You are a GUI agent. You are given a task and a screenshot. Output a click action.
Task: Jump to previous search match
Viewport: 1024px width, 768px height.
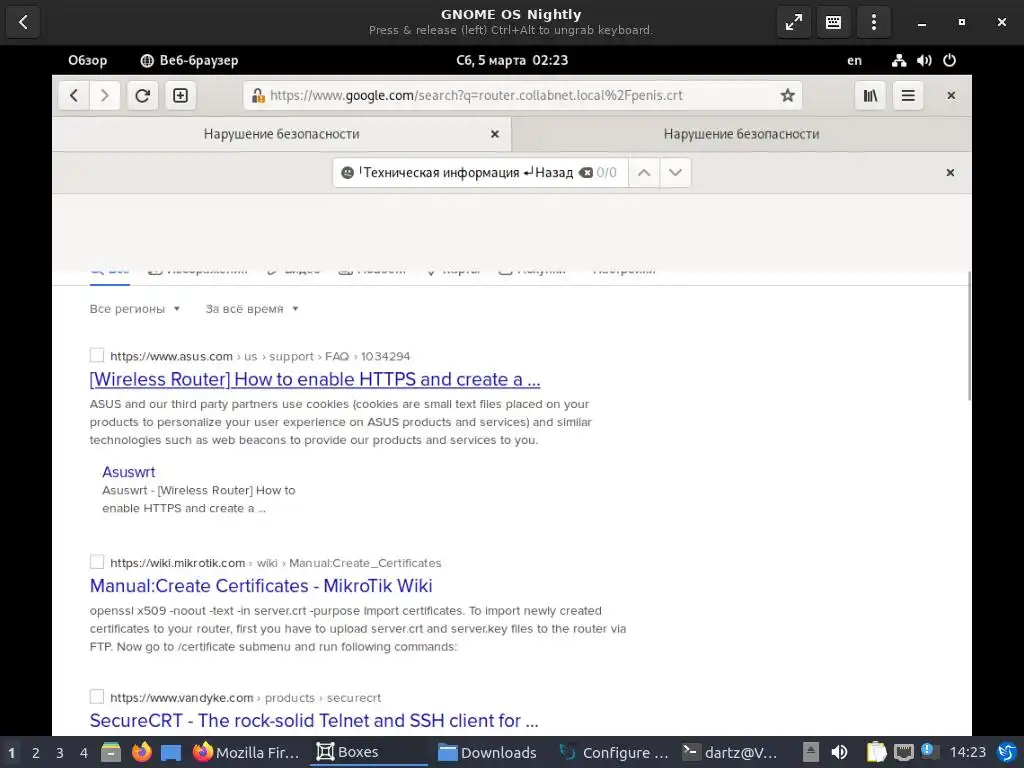[x=644, y=172]
